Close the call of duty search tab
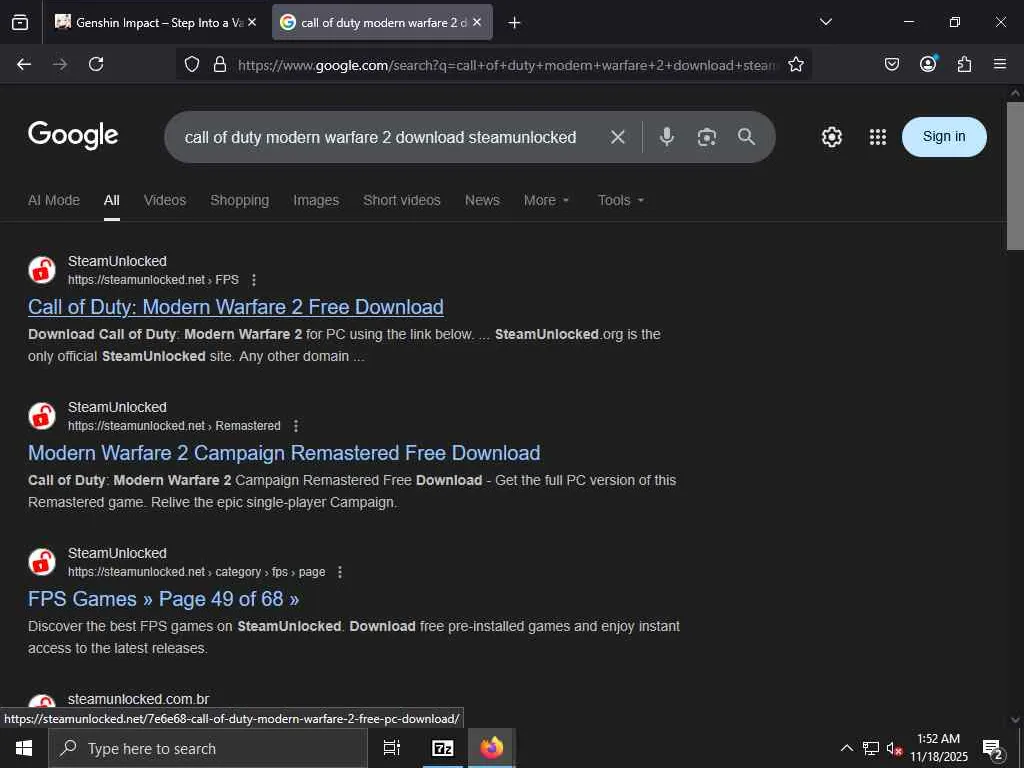1024x768 pixels. click(477, 22)
